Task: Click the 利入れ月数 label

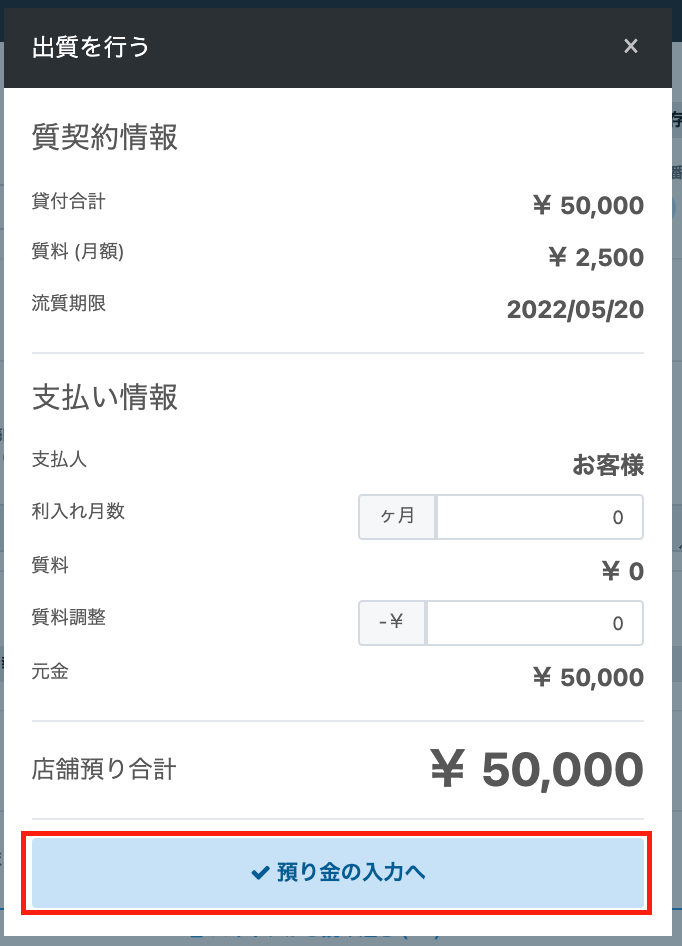Action: 79,511
